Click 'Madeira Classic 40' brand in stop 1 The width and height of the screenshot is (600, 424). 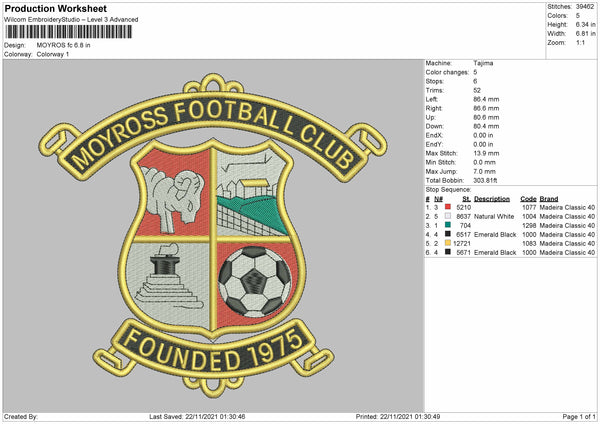coord(567,207)
